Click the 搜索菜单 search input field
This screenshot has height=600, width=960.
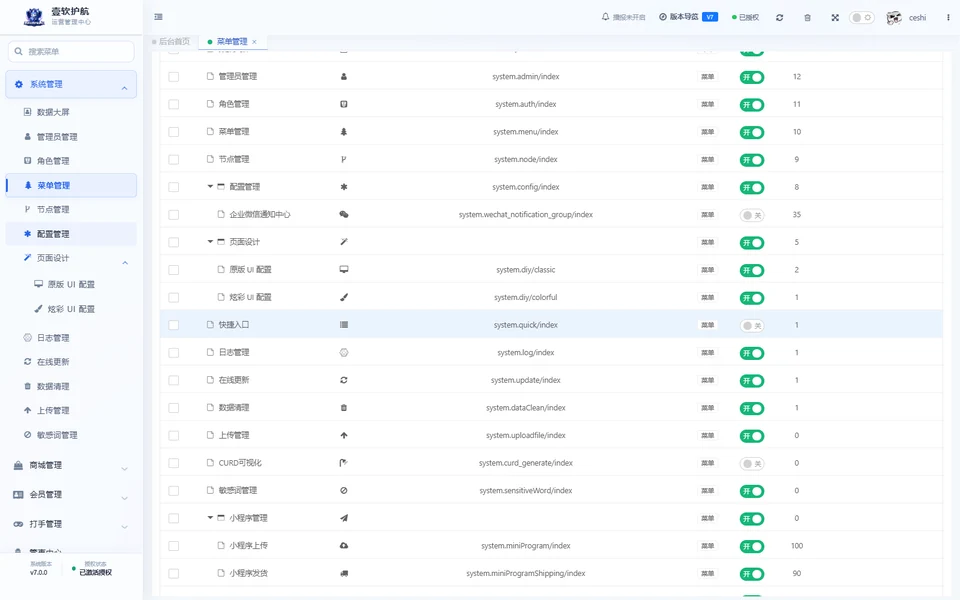coord(71,51)
